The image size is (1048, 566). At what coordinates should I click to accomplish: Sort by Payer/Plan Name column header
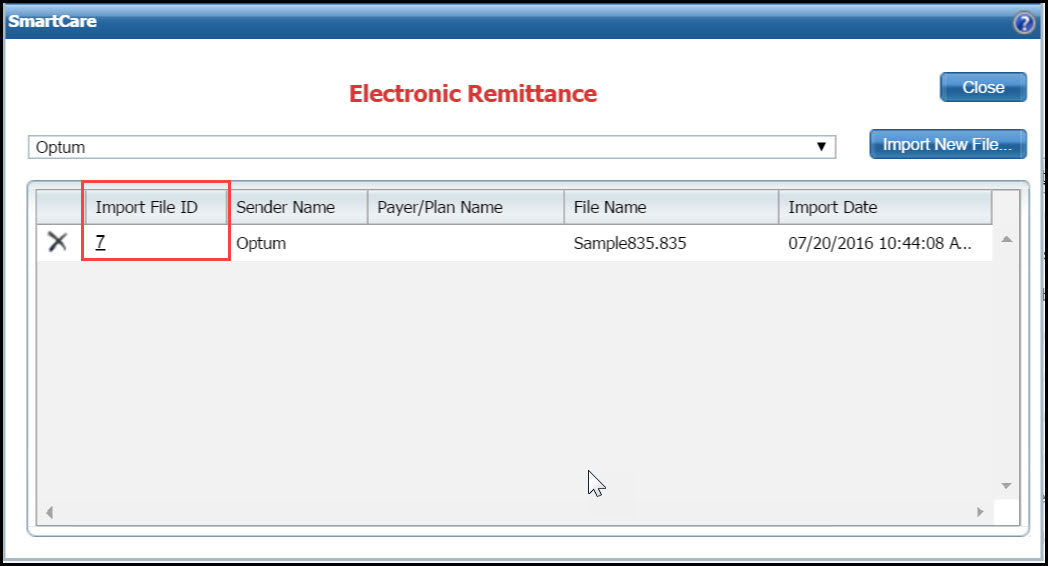pyautogui.click(x=466, y=207)
